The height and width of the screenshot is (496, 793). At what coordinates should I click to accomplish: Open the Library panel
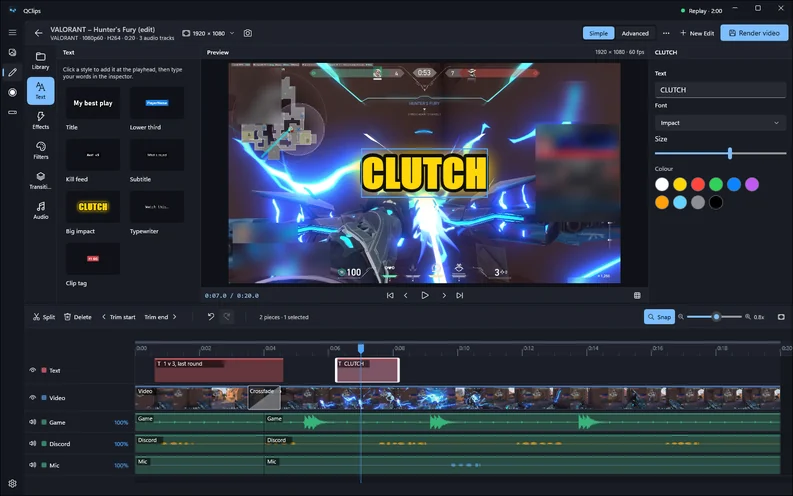[x=40, y=61]
